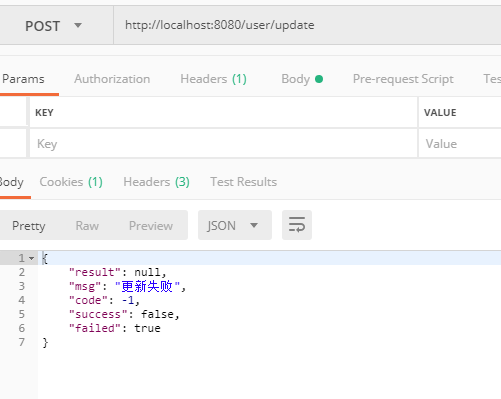Click the "failed" key in response
This screenshot has width=501, height=399.
[94, 328]
